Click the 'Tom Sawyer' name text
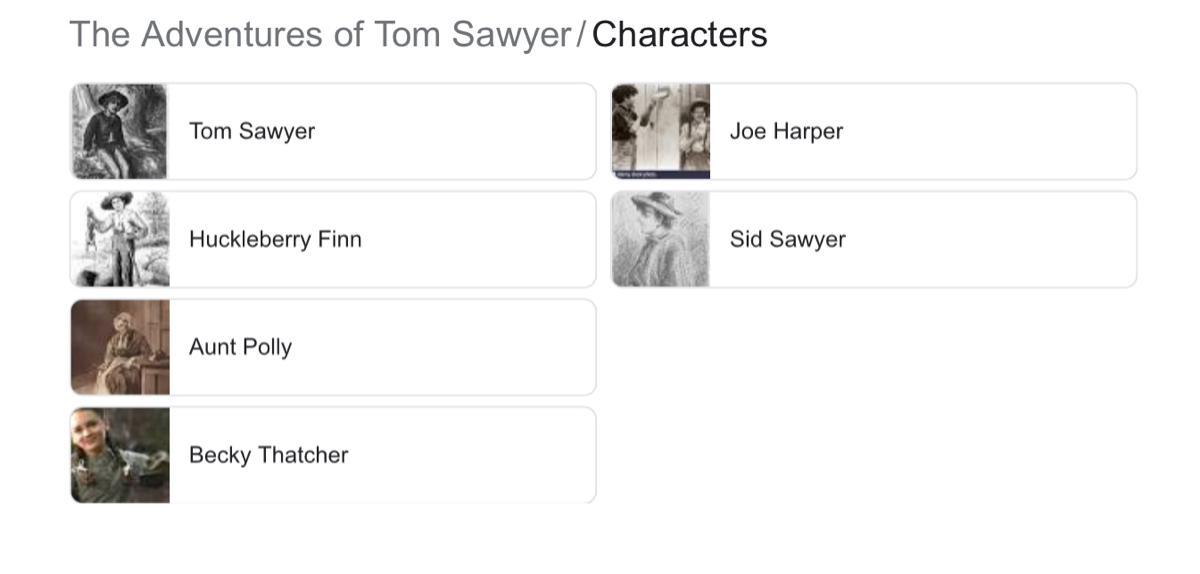Image resolution: width=1200 pixels, height=574 pixels. 252,131
